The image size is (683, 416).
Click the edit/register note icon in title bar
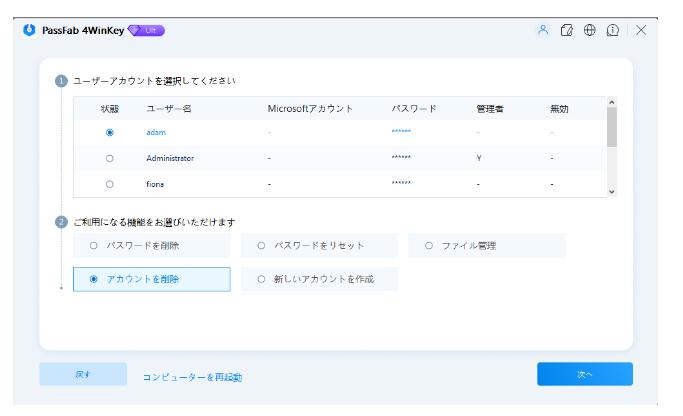click(566, 30)
